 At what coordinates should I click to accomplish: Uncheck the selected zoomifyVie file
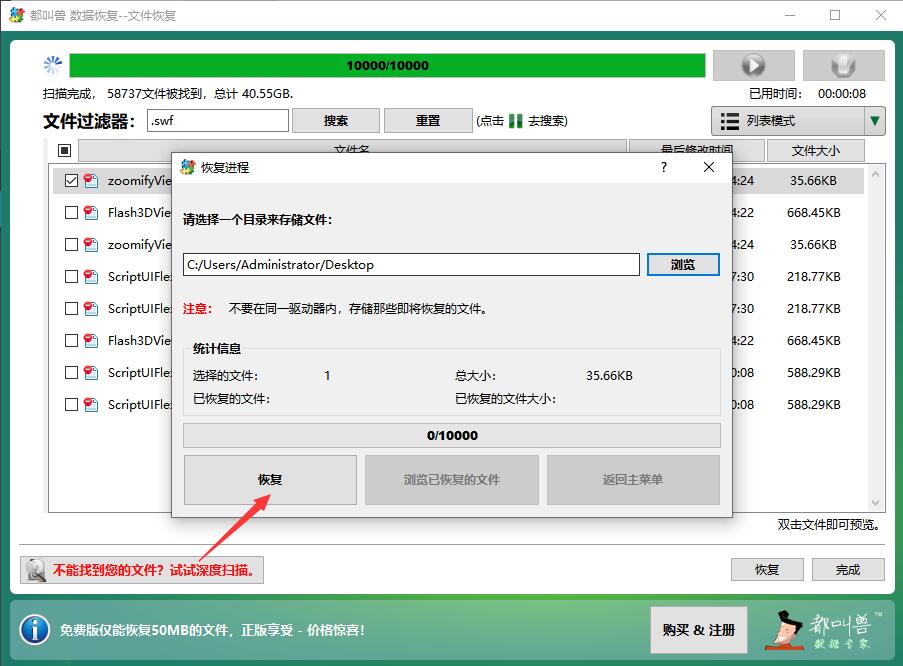[x=70, y=180]
